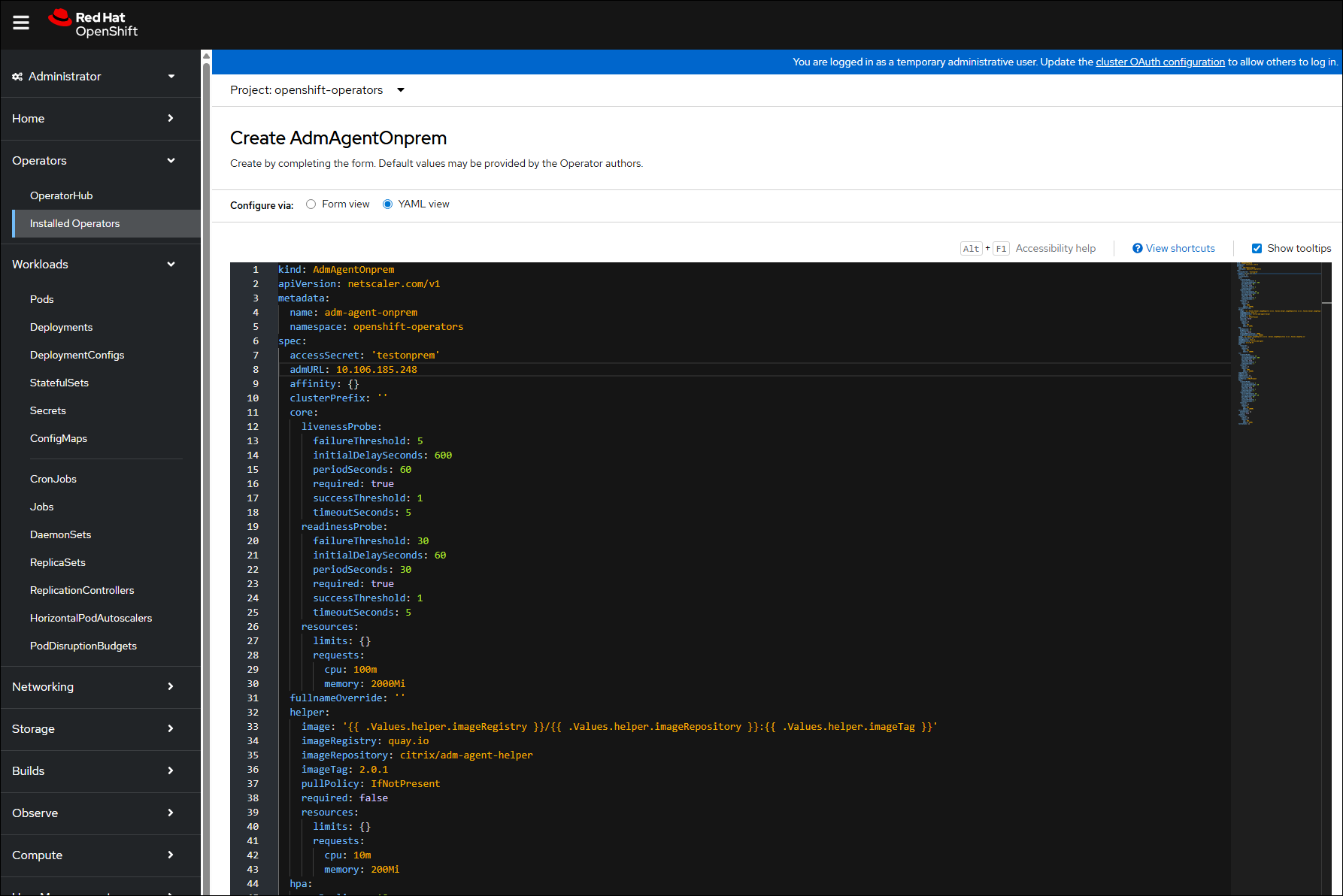Click the View shortcuts help icon
This screenshot has height=896, width=1343.
pos(1138,248)
